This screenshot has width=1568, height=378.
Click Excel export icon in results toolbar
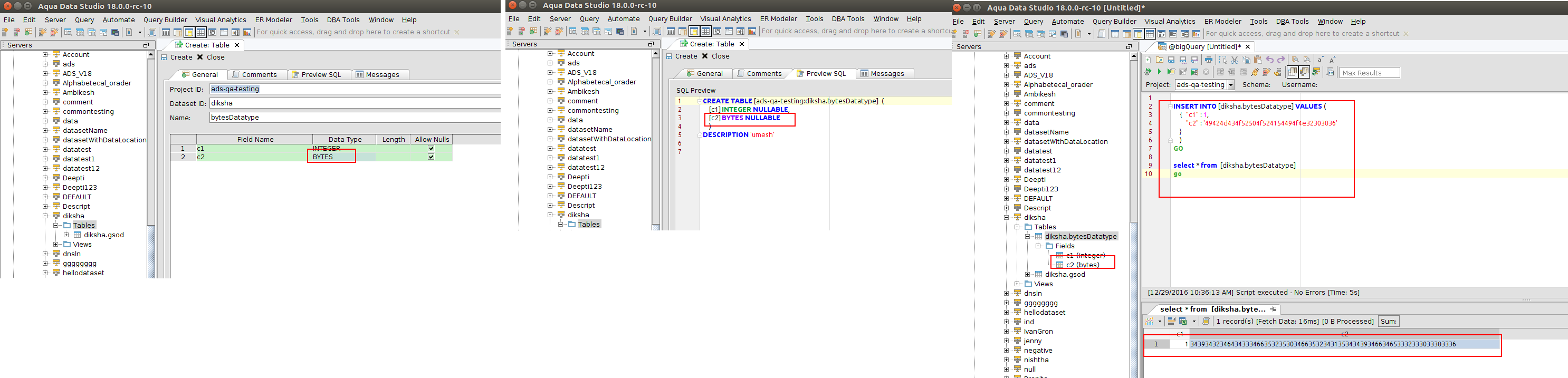click(x=1183, y=322)
